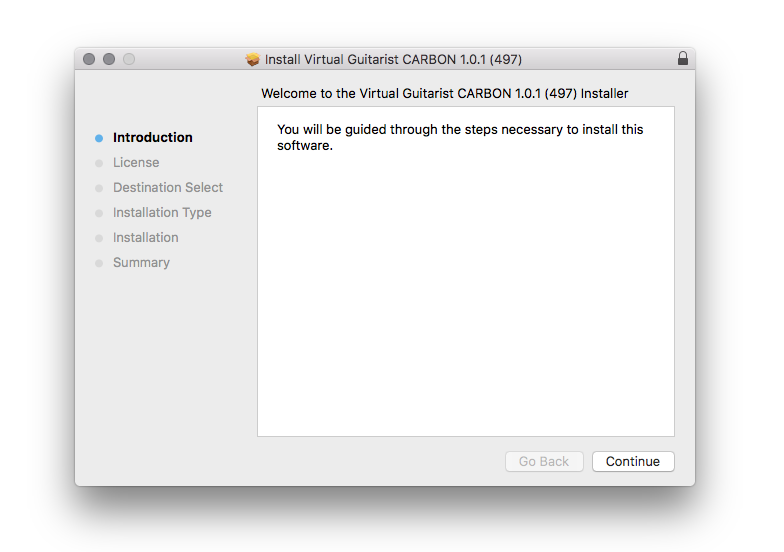Minimize the installer window
784x552 pixels.
point(109,59)
